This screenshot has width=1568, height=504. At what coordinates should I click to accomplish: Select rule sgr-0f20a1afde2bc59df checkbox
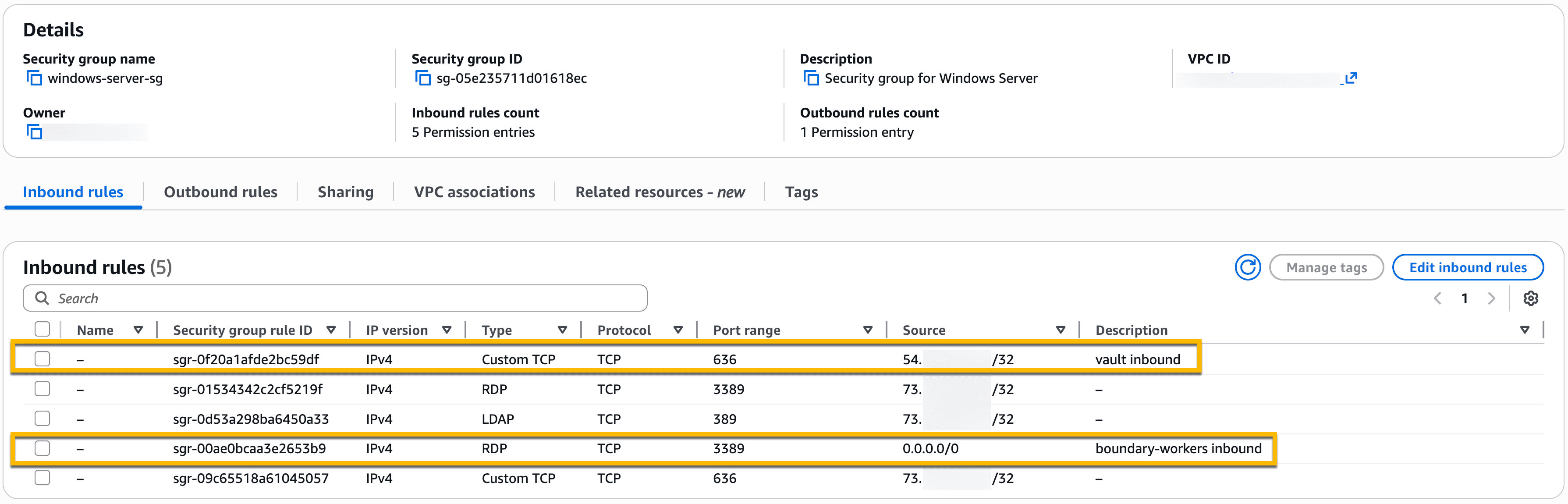pos(42,359)
